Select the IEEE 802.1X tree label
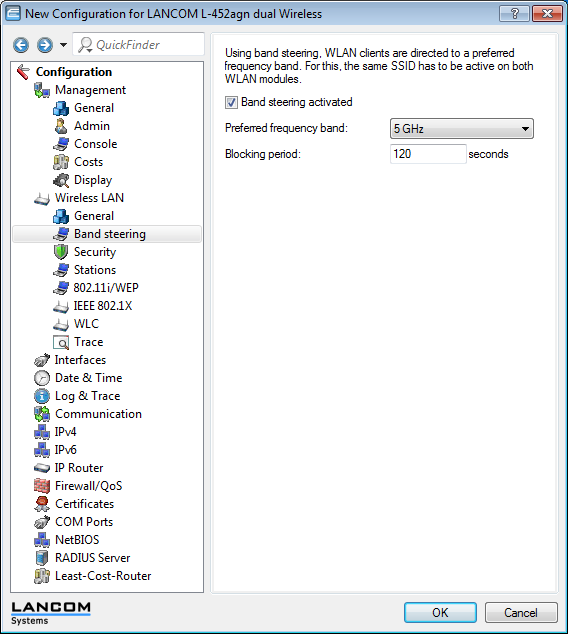 (103, 306)
